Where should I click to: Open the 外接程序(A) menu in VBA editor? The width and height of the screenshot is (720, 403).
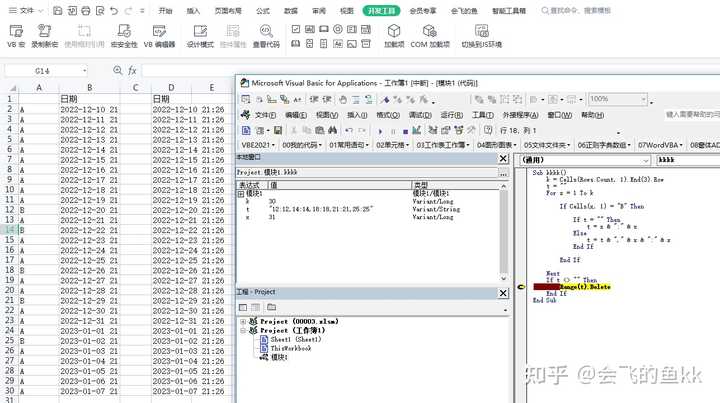point(520,115)
